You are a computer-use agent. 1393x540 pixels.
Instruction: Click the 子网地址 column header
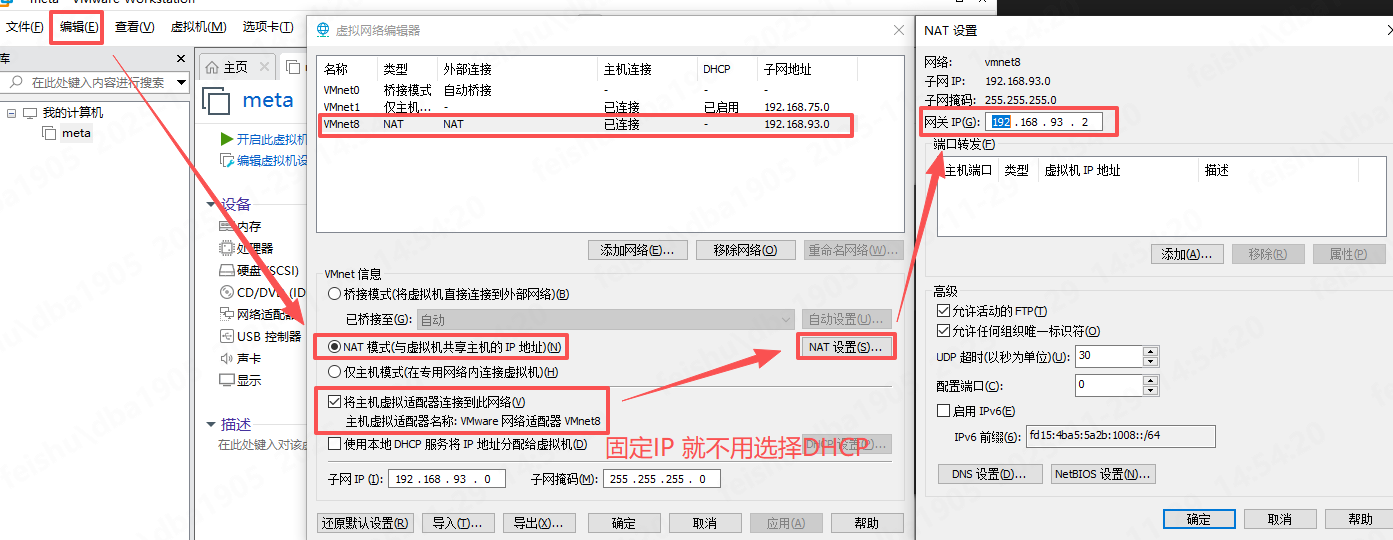[807, 69]
